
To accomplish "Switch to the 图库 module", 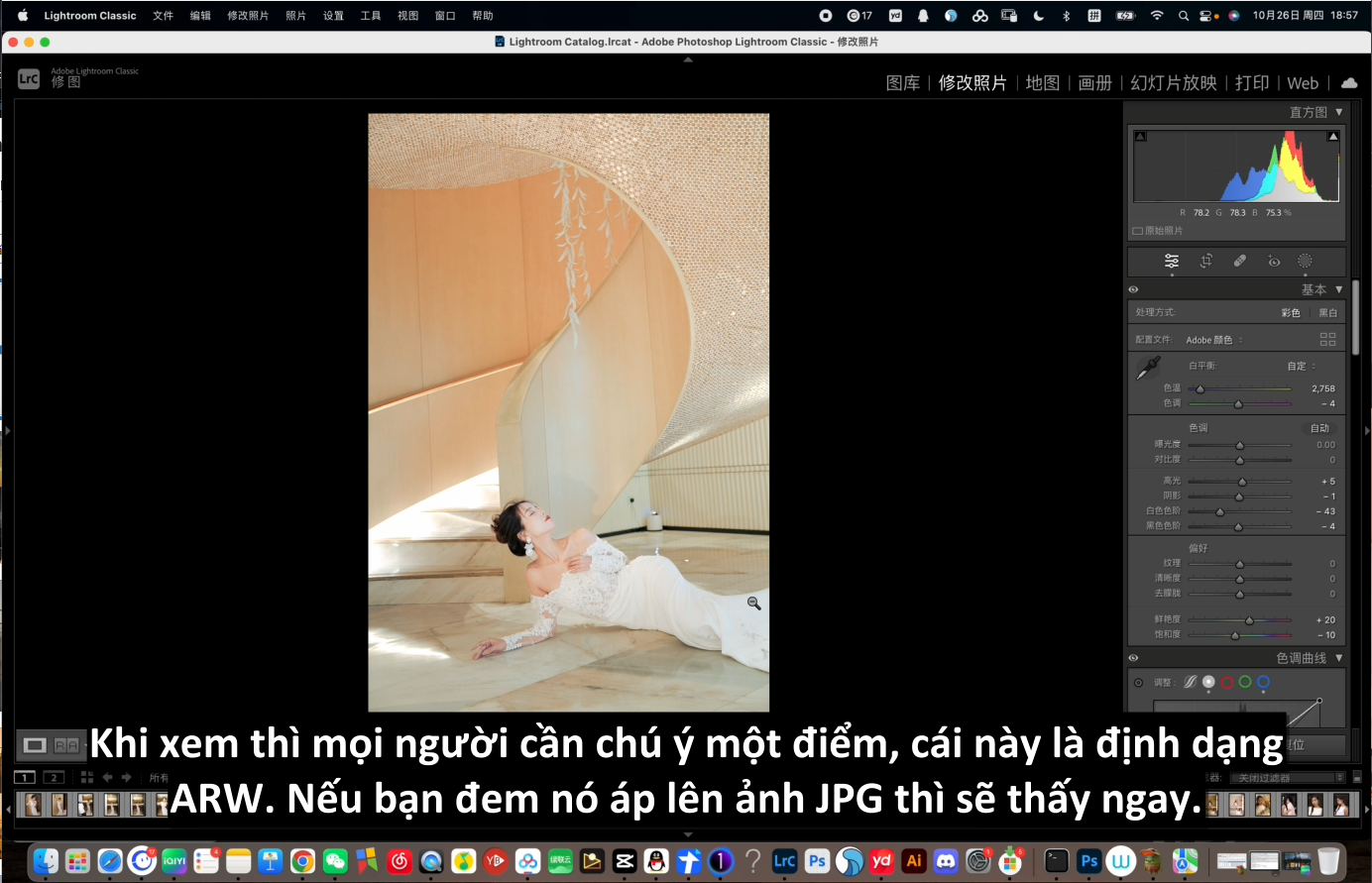I will click(x=902, y=83).
